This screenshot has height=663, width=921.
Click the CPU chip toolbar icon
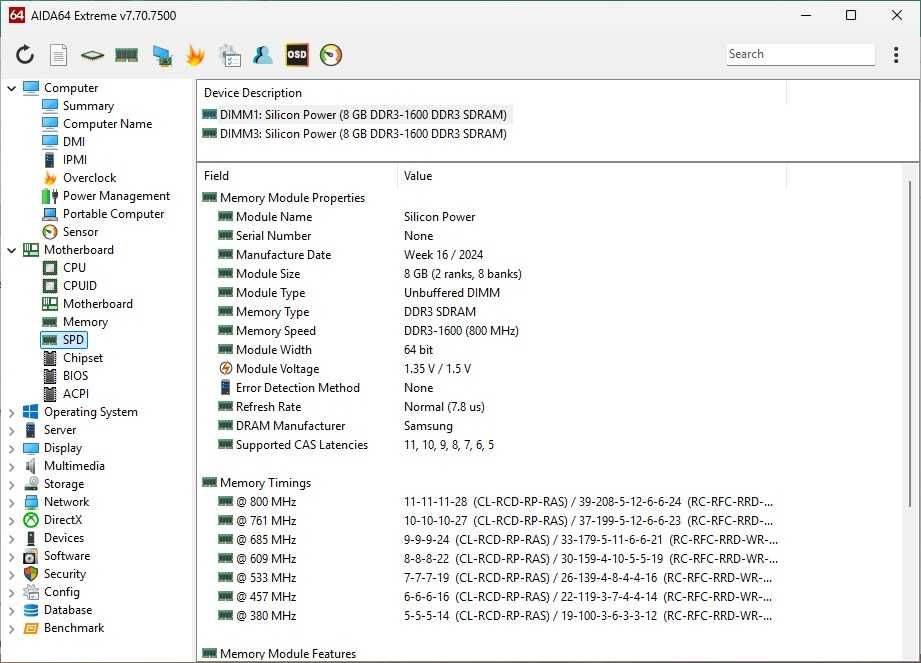pos(92,55)
